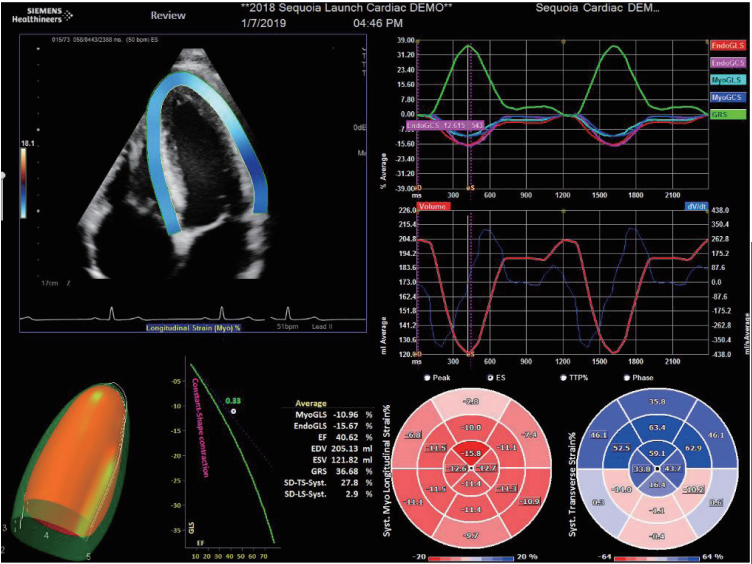
Task: Select the -1.1 transverse strain segment
Action: [657, 509]
